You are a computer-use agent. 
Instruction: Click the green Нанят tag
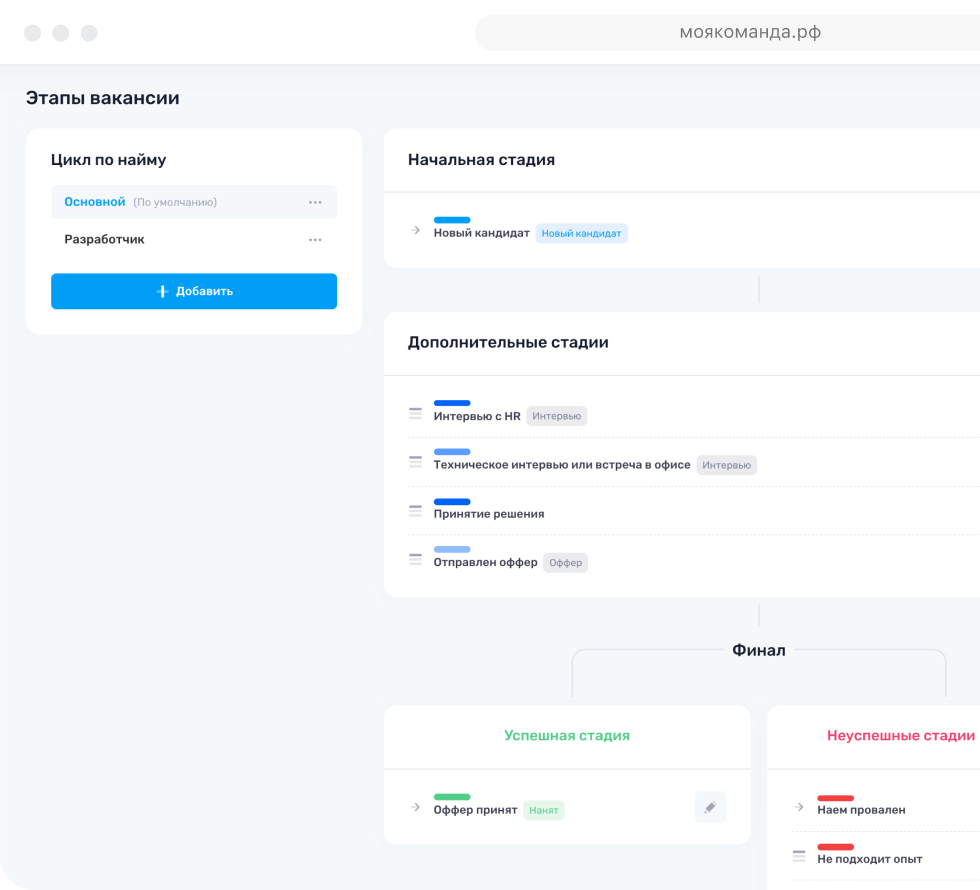click(544, 810)
